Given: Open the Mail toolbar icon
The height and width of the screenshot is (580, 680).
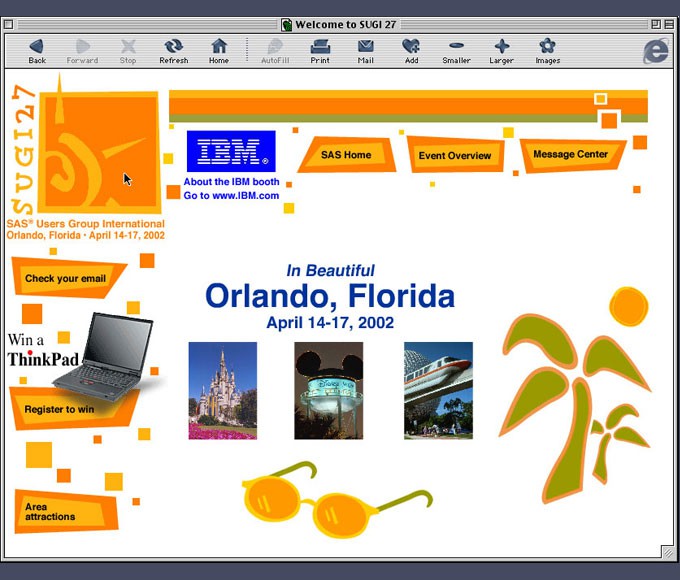Looking at the screenshot, I should (366, 47).
